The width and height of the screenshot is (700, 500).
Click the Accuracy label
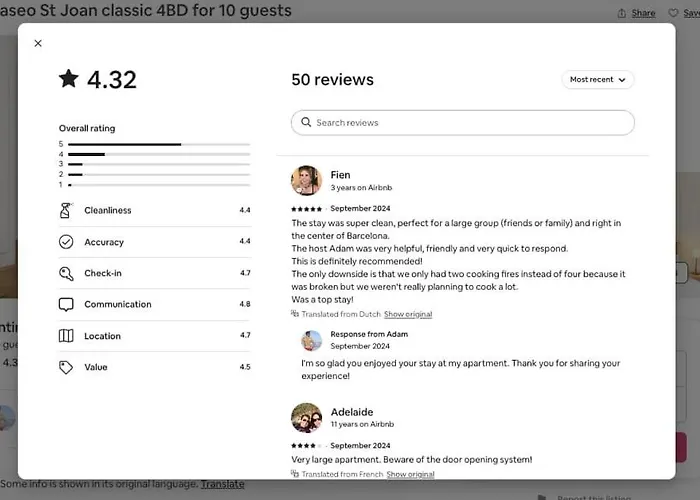click(x=104, y=242)
